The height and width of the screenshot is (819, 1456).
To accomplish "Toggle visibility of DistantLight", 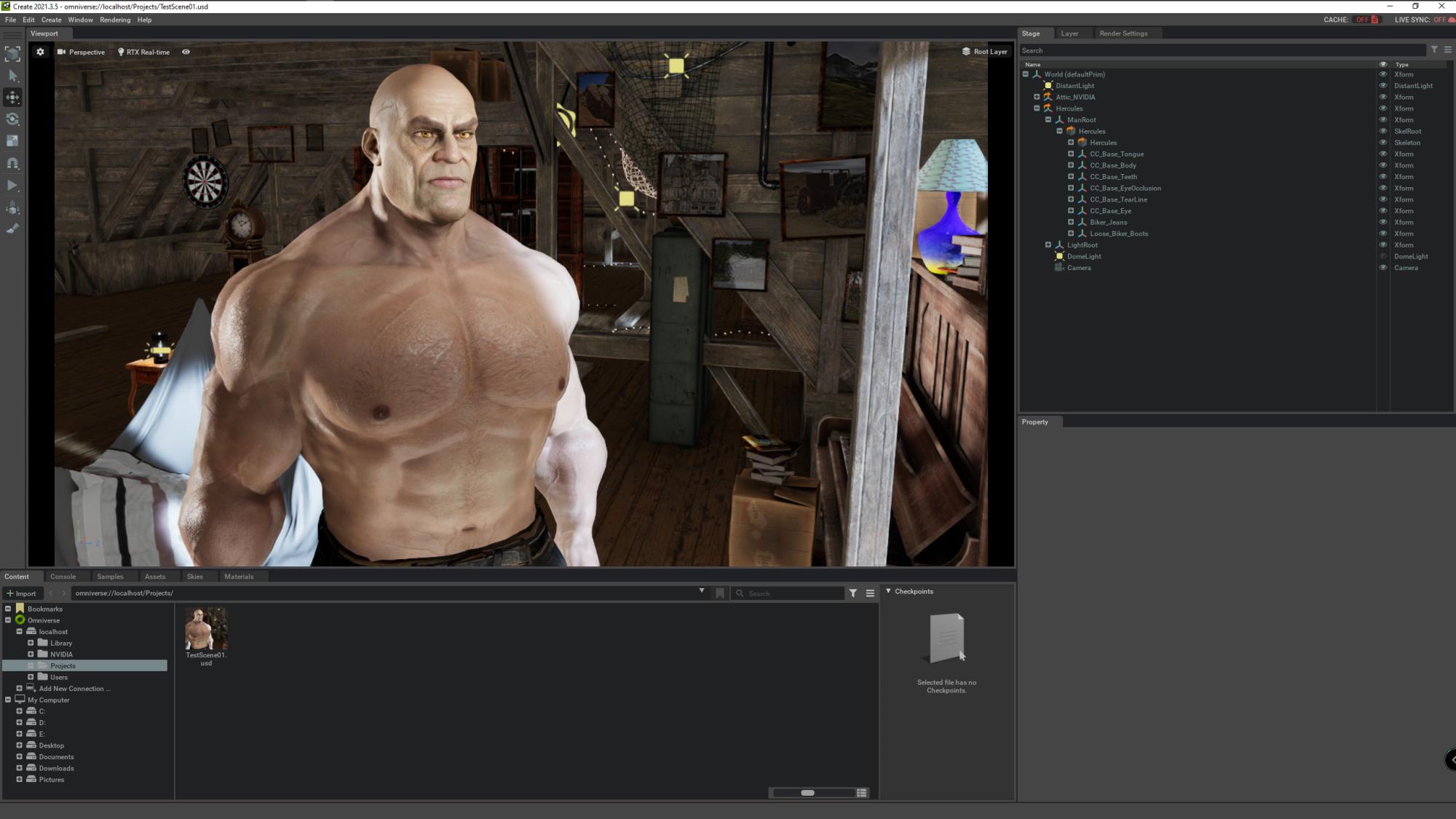I will click(1383, 86).
